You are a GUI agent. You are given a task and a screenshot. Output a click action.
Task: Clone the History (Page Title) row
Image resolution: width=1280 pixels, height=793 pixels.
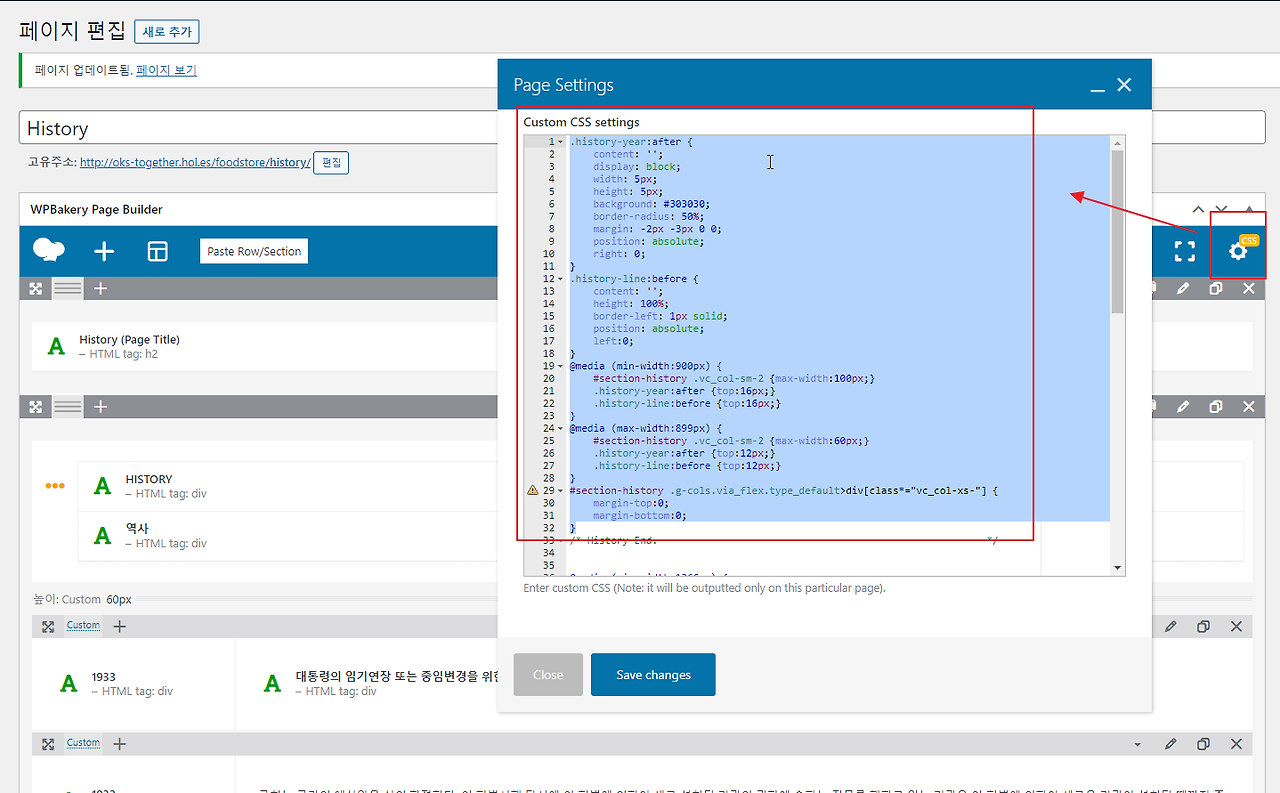1216,288
